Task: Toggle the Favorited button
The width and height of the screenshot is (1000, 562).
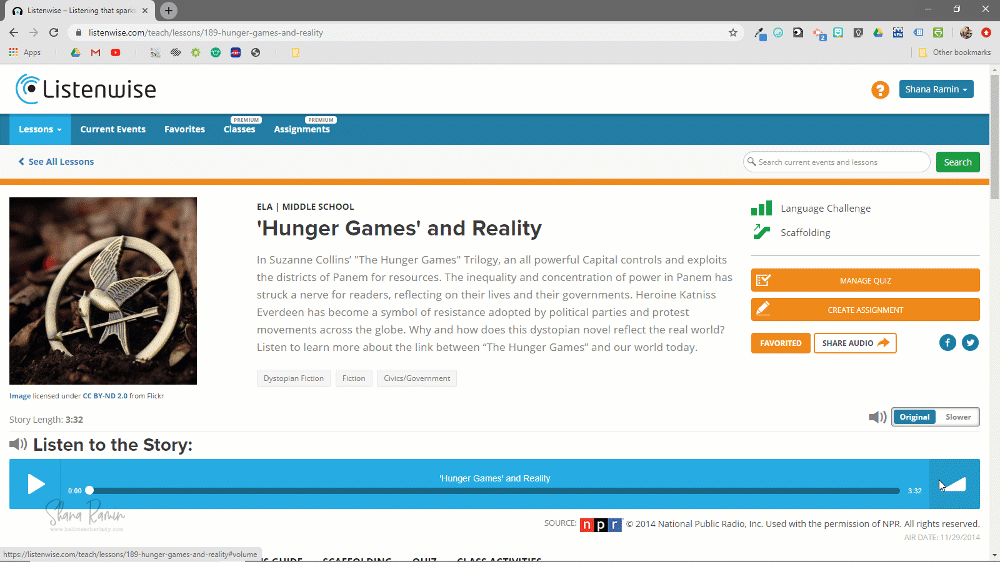Action: tap(781, 343)
